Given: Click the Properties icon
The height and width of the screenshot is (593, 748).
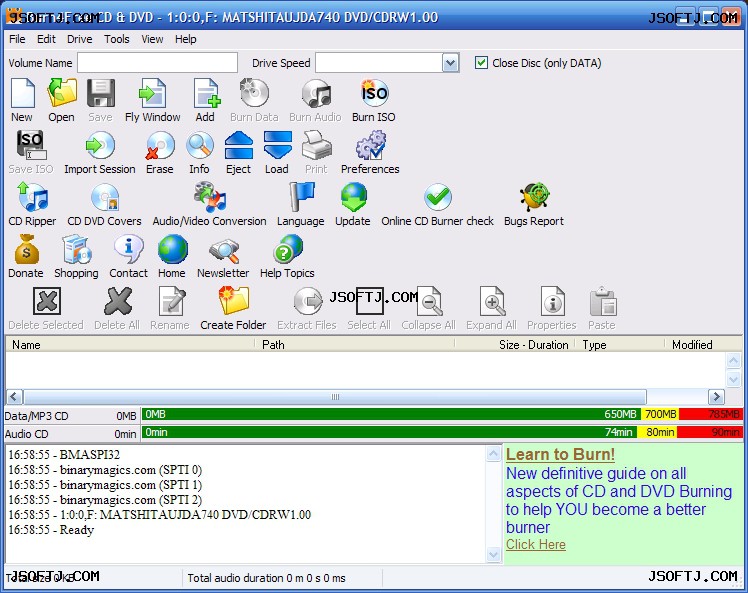Looking at the screenshot, I should (x=552, y=301).
